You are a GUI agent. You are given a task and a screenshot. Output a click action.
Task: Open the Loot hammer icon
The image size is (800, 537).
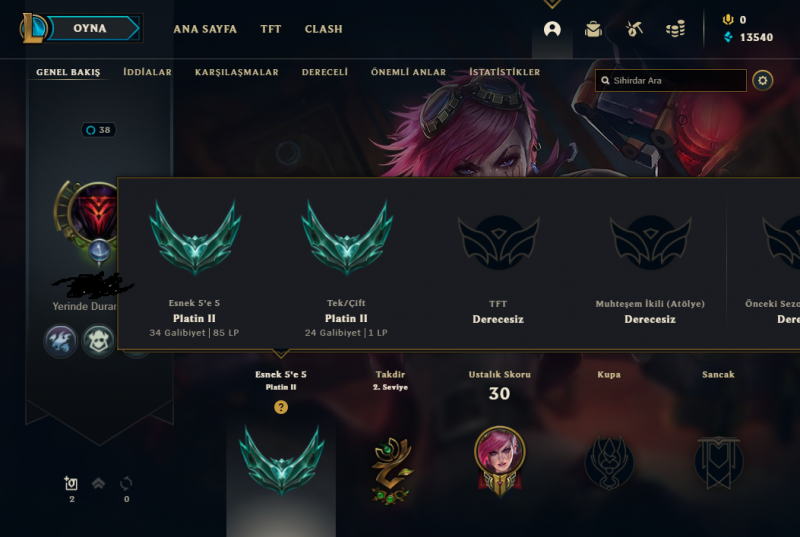[x=634, y=29]
